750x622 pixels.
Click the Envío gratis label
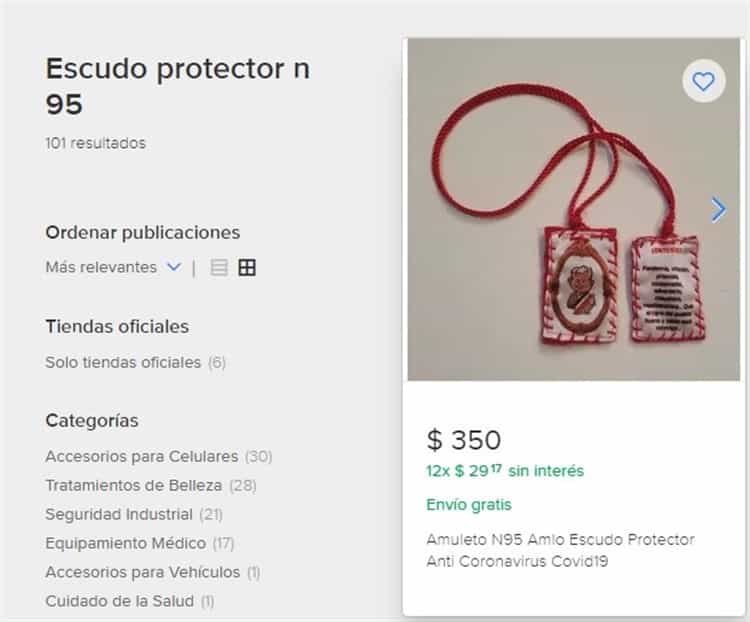(469, 504)
